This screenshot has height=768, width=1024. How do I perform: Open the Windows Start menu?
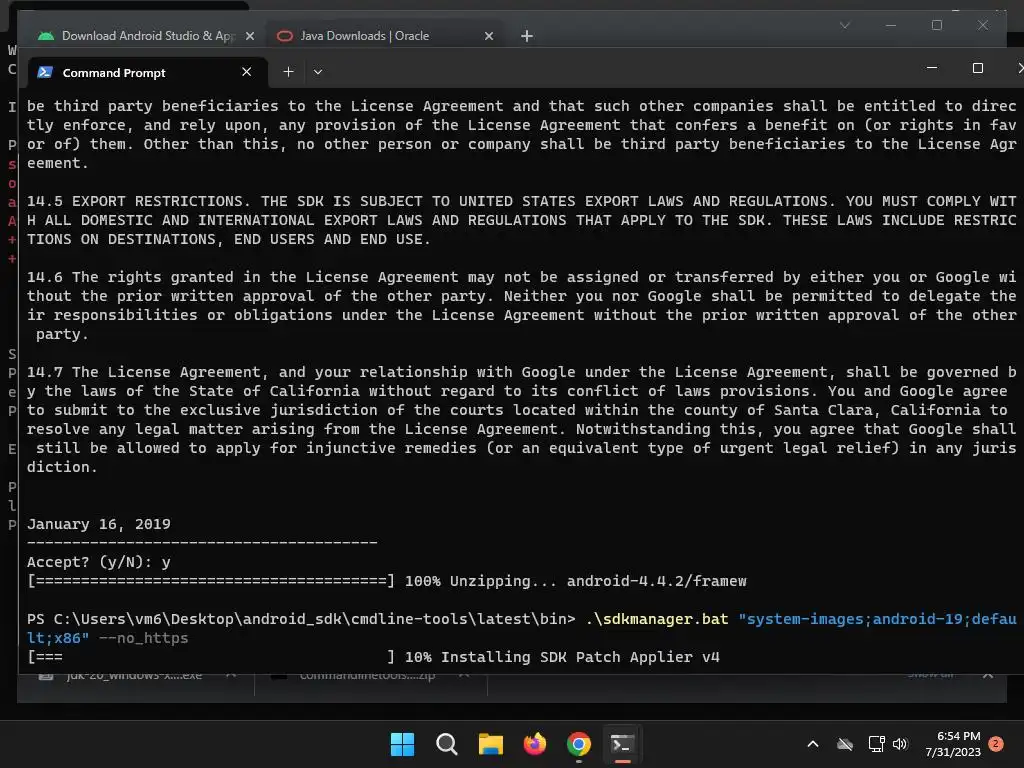click(402, 744)
